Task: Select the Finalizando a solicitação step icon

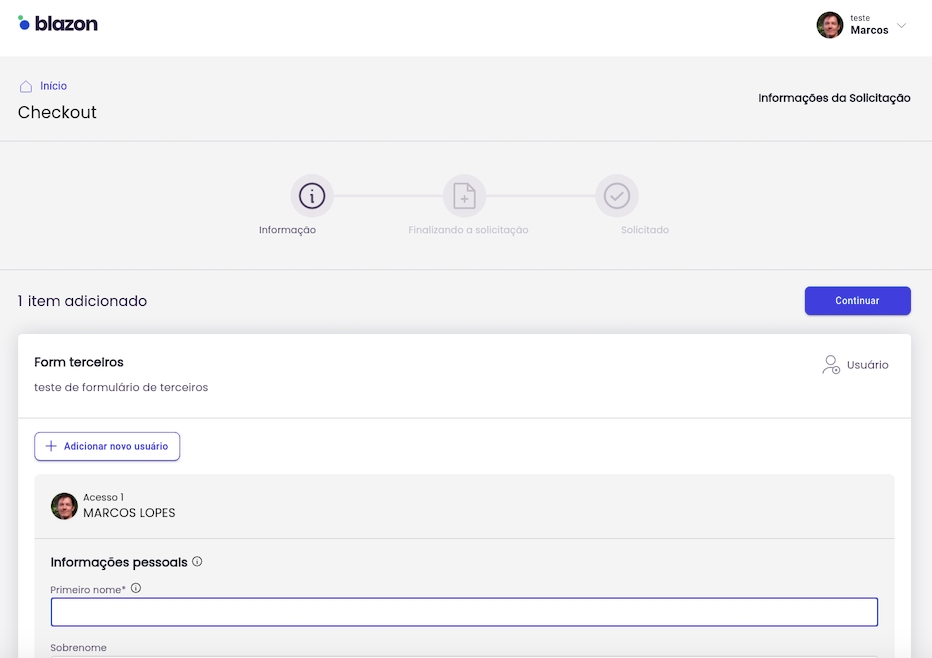Action: coord(464,196)
